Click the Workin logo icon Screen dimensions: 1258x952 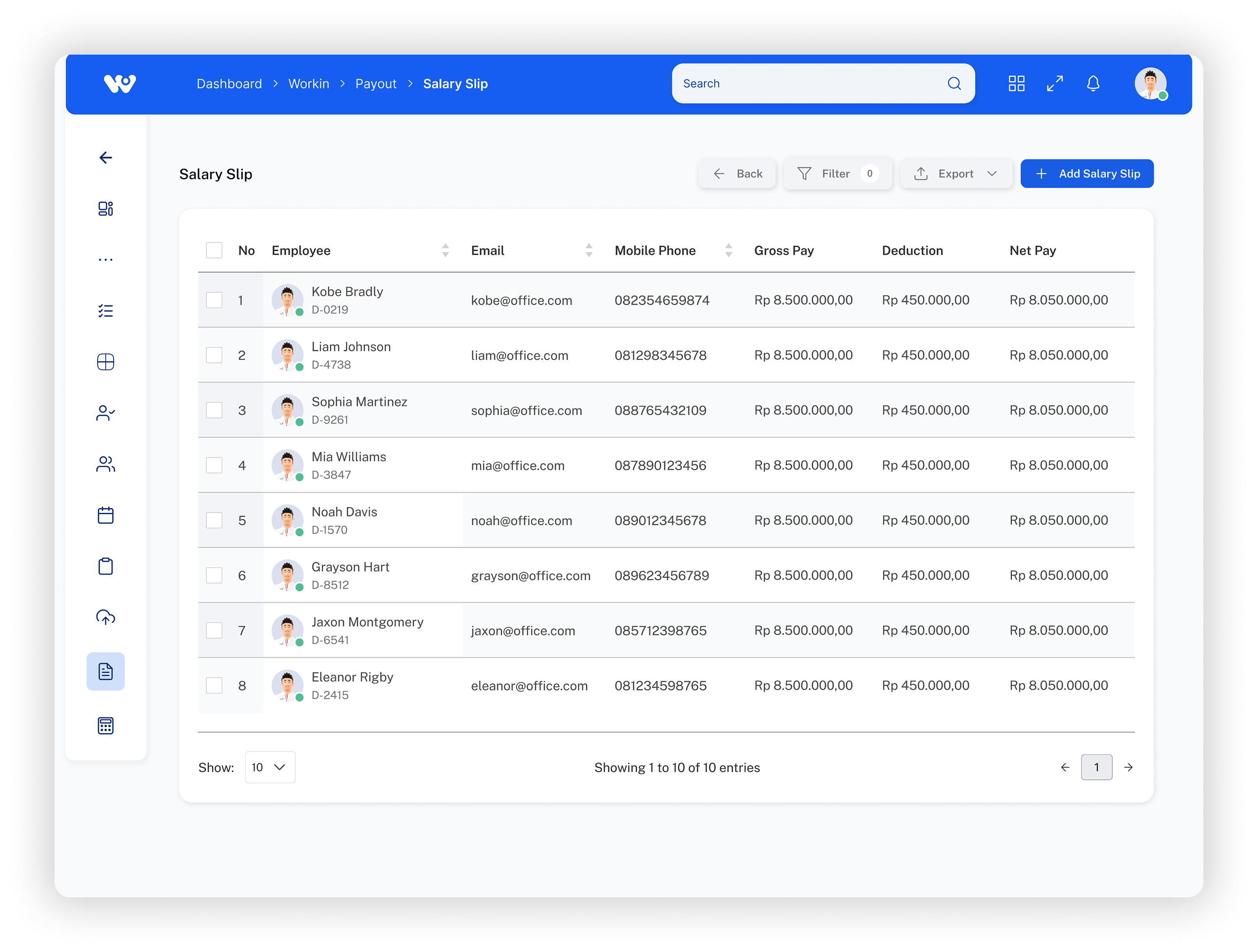click(x=119, y=83)
